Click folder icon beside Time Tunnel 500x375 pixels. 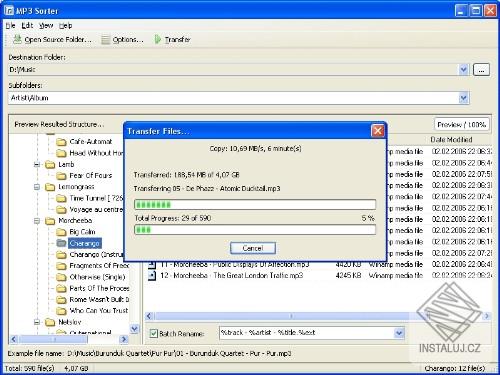(x=61, y=198)
